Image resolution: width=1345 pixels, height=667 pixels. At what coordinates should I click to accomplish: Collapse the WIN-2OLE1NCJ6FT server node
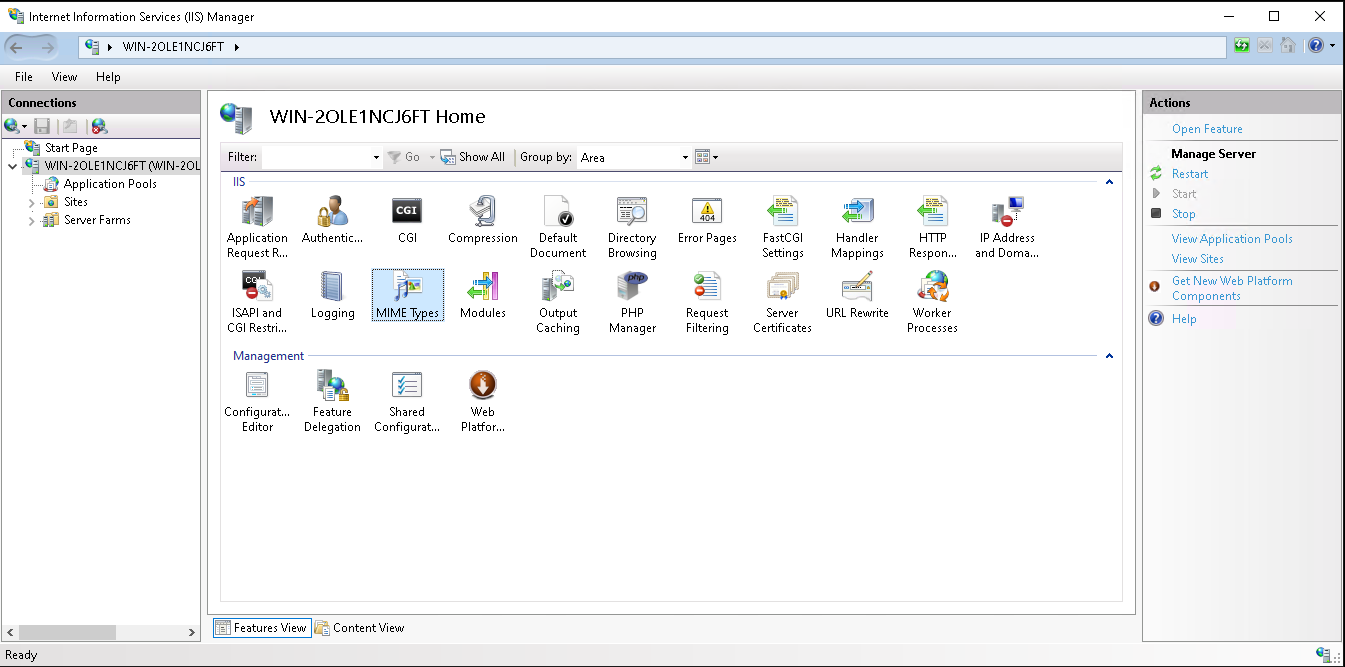13,166
